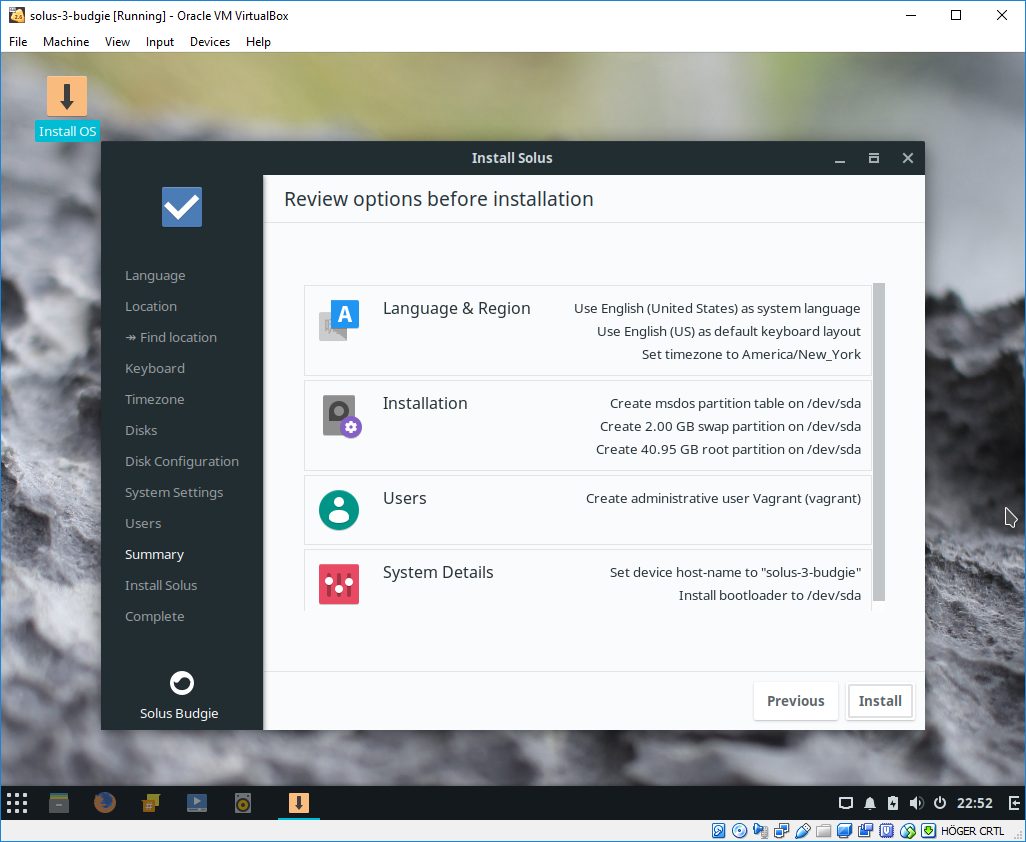This screenshot has height=842, width=1026.
Task: Click "Set timezone to America/New_York" text
Action: tap(751, 355)
